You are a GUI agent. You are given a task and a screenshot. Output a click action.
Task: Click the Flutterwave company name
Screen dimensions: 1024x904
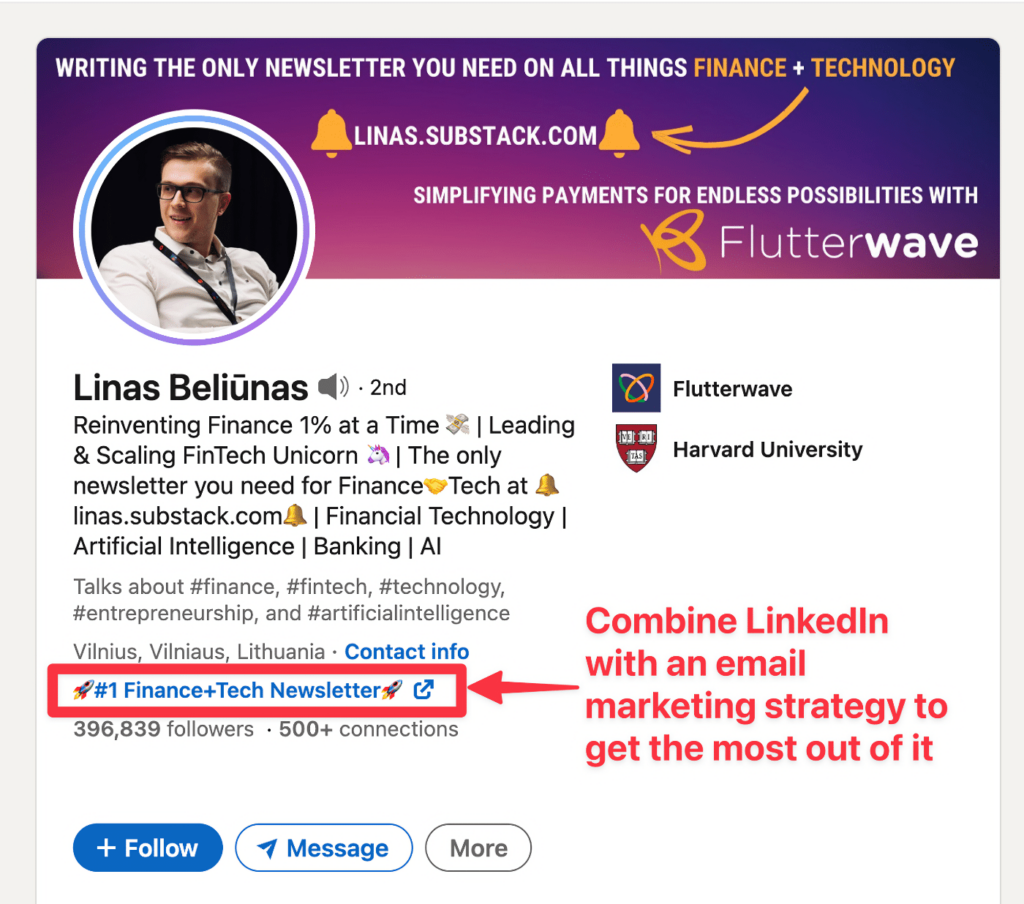[732, 389]
